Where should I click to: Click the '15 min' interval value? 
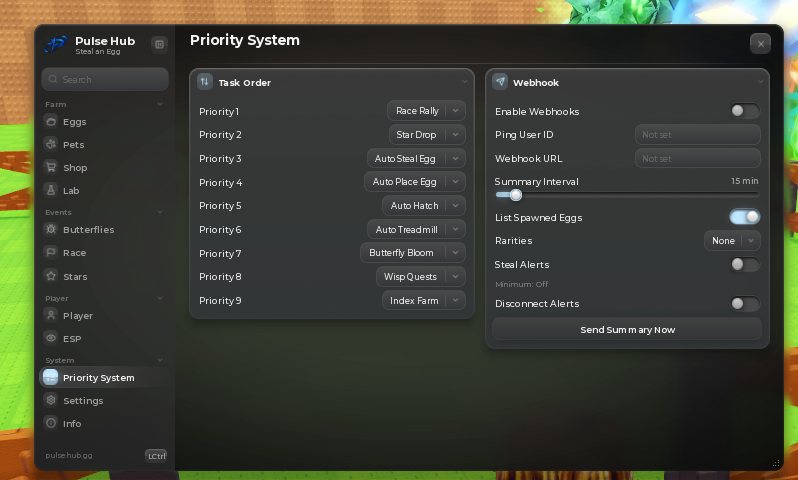click(x=745, y=181)
